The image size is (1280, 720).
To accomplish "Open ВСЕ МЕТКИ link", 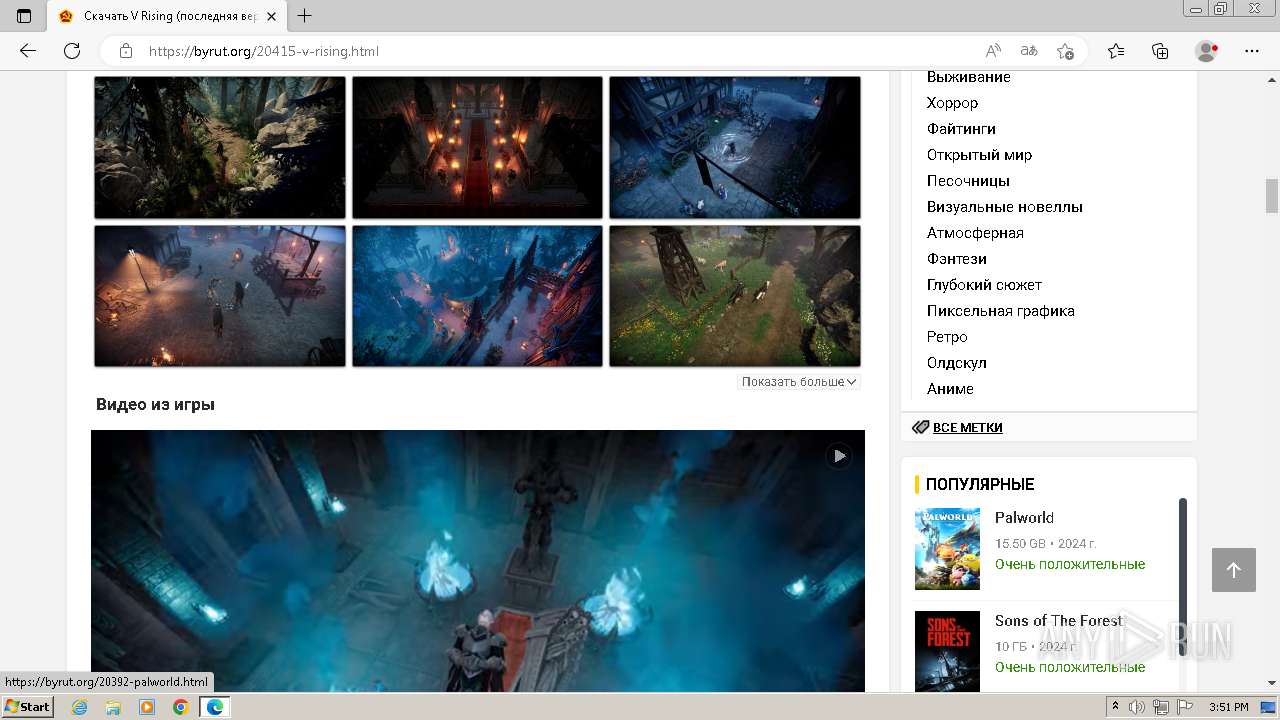I will [967, 427].
